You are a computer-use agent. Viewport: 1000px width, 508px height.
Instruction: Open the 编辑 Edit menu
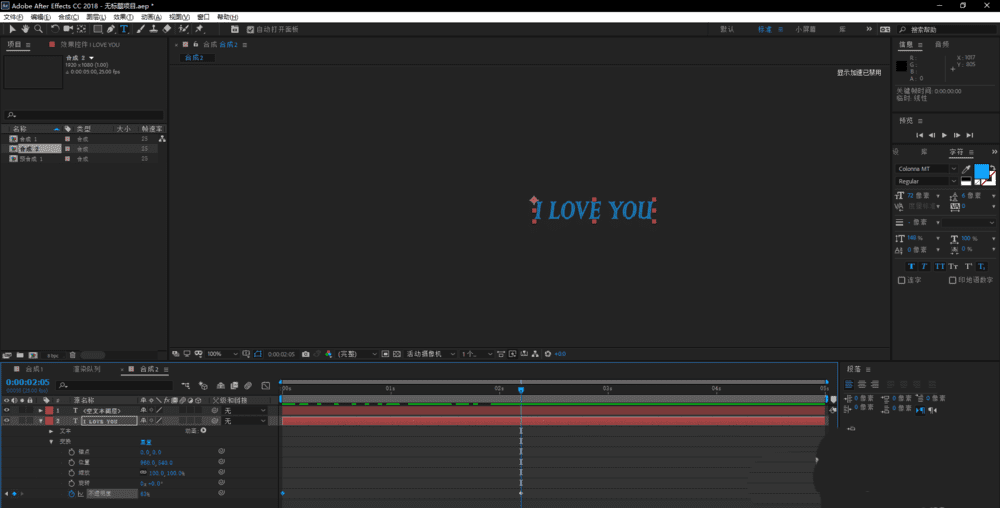[x=40, y=17]
